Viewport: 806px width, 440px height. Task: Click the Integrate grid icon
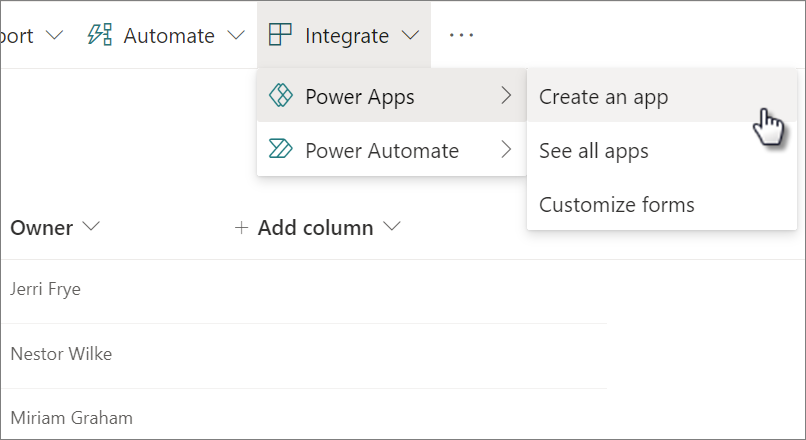pyautogui.click(x=281, y=35)
